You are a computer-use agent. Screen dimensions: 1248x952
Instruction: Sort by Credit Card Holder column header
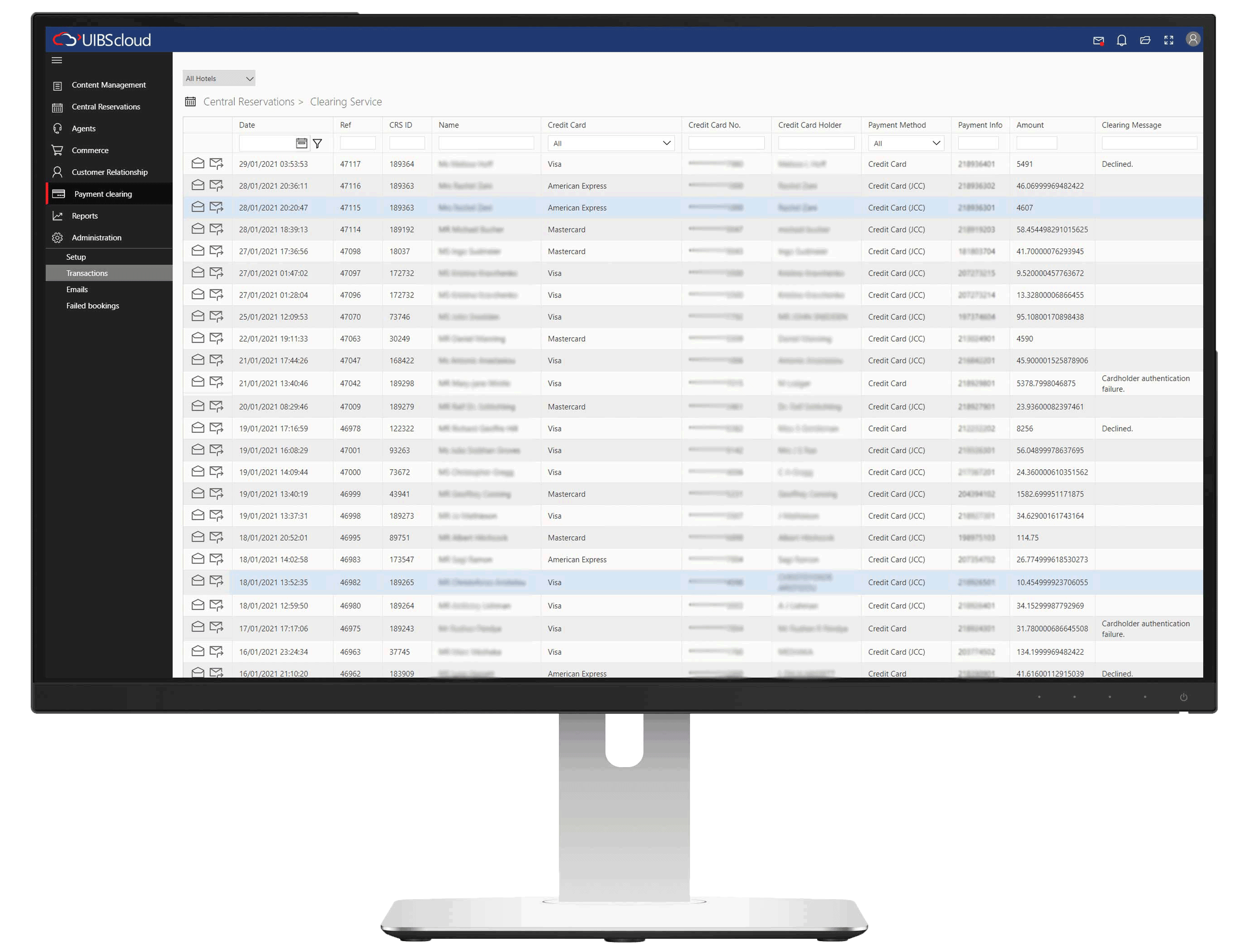(809, 125)
